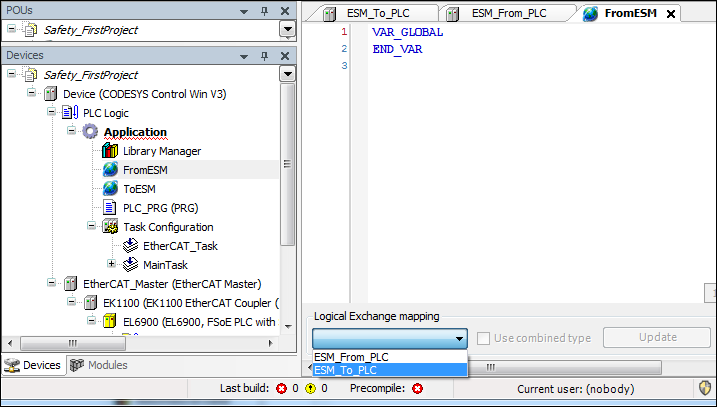
Task: Click the PLC Logic icon
Action: point(70,112)
